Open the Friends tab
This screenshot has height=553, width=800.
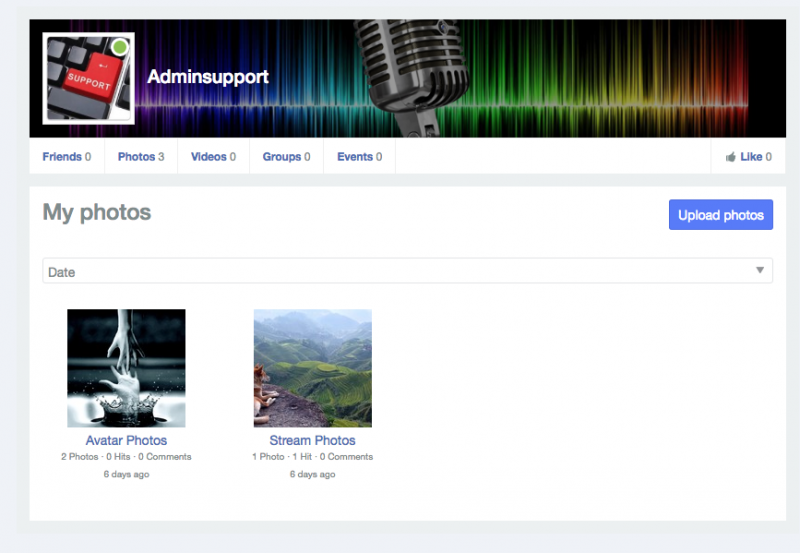tap(67, 157)
